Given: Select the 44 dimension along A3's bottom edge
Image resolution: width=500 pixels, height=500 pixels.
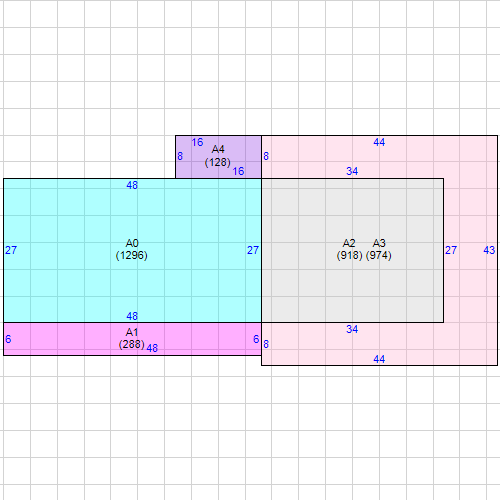Looking at the screenshot, I should coord(379,359).
